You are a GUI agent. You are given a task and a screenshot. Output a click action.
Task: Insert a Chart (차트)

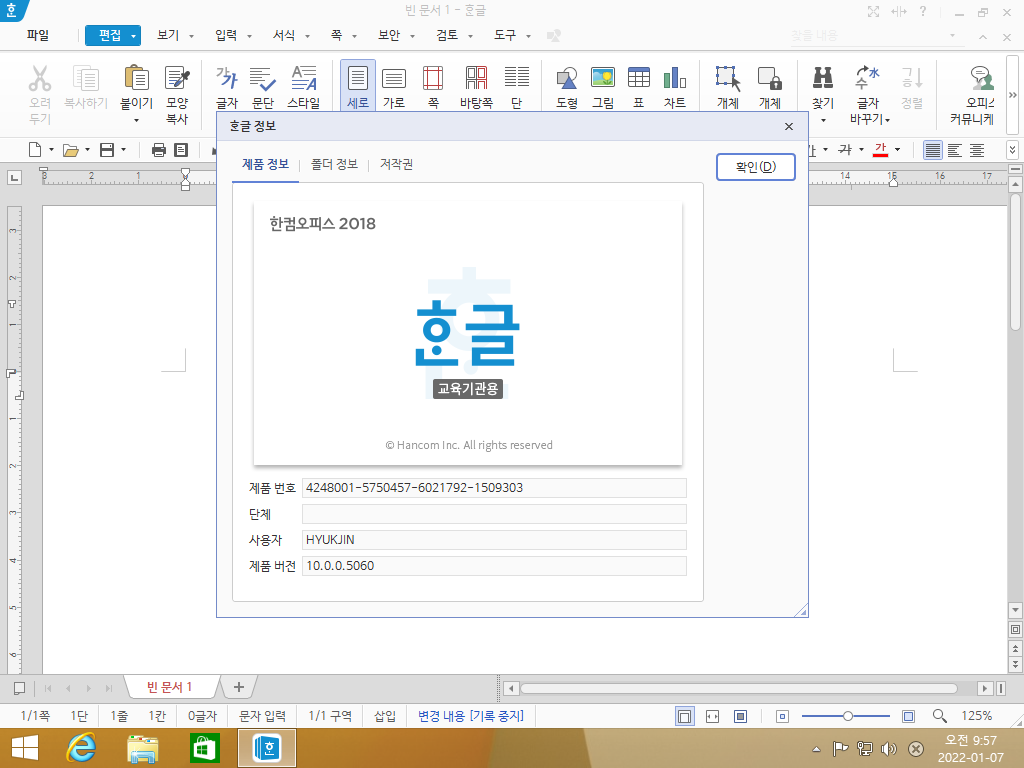(675, 78)
